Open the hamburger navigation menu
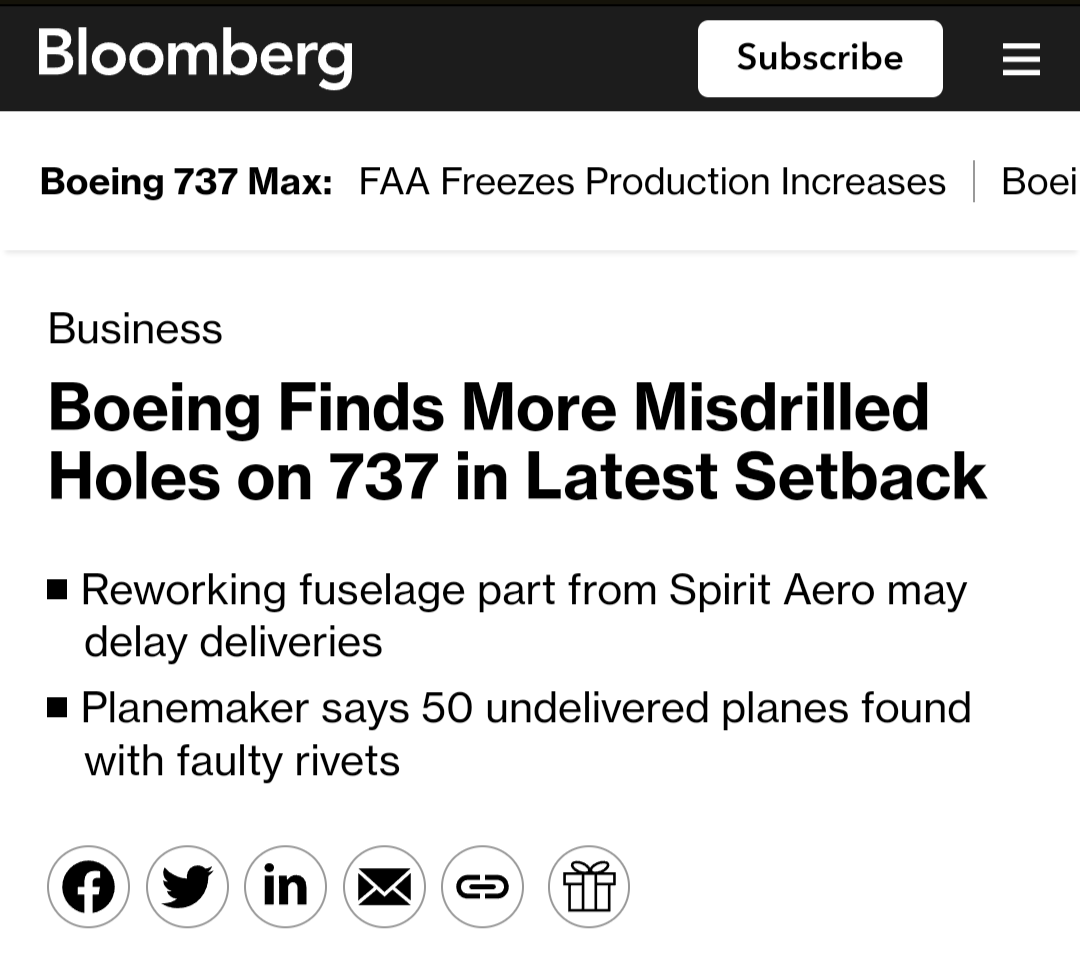 pos(1021,59)
